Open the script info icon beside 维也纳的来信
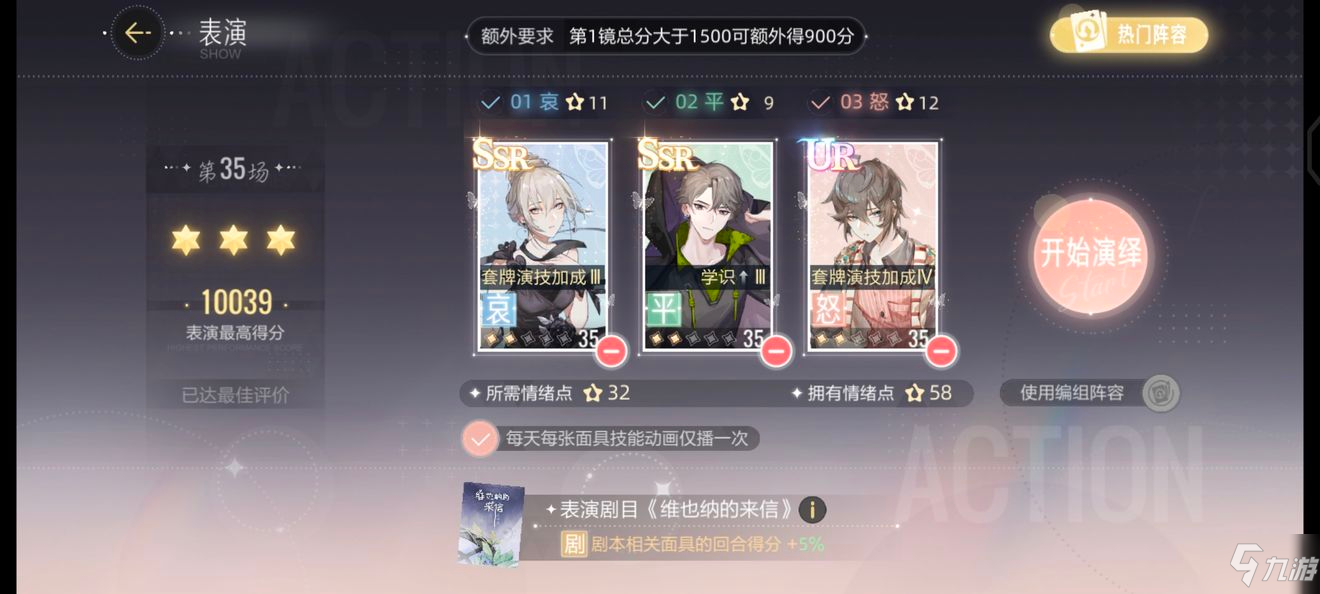 (812, 510)
